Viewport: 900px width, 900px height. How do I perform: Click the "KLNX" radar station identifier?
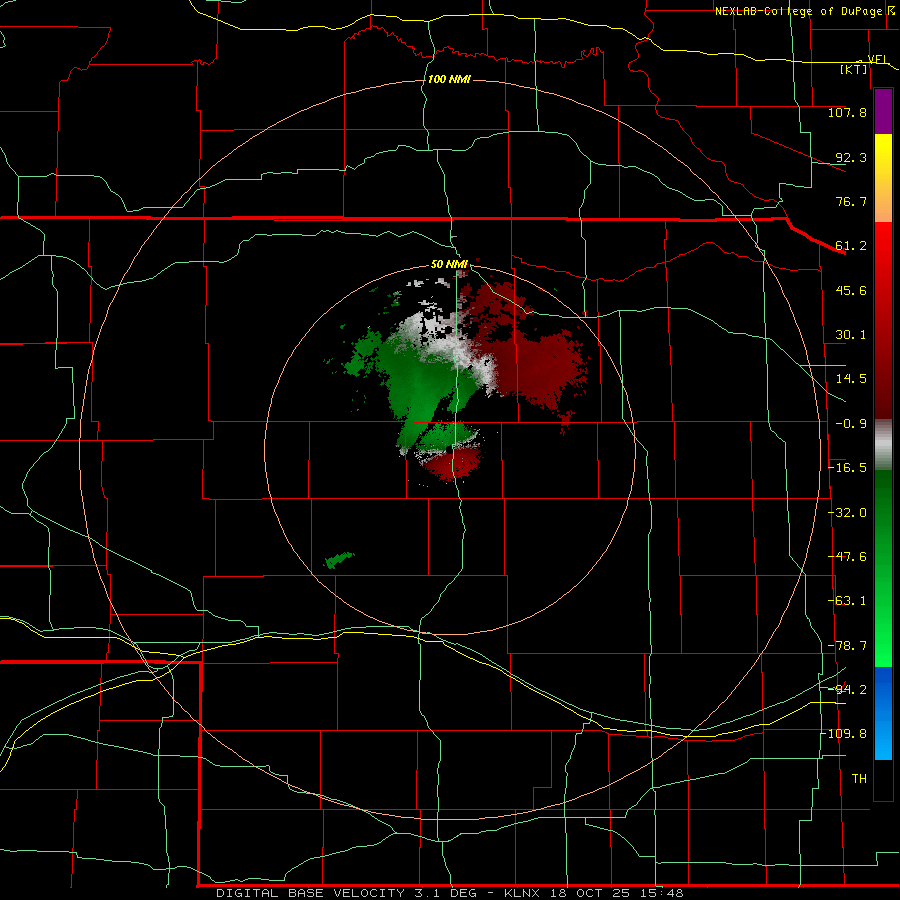point(522,893)
